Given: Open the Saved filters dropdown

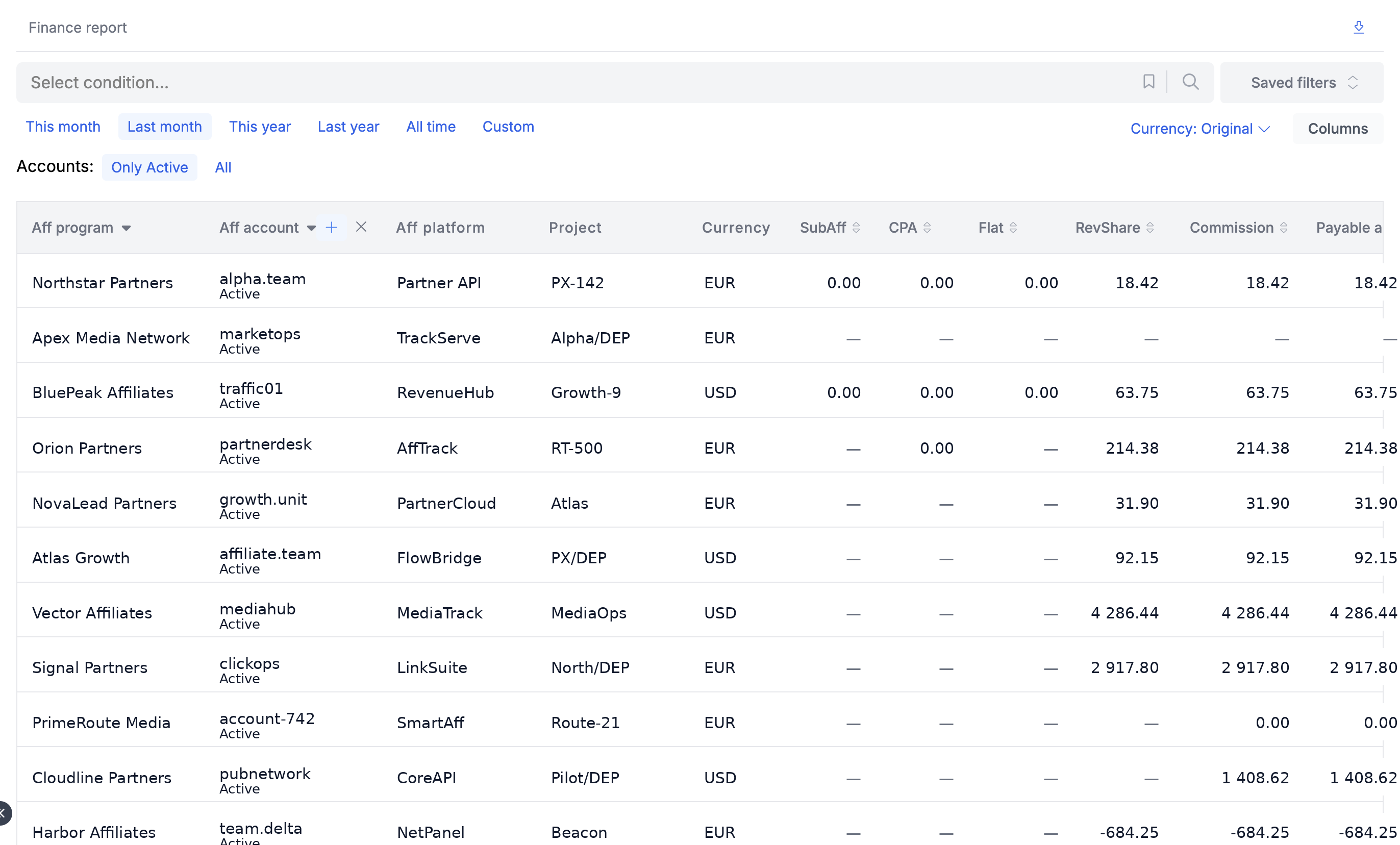Looking at the screenshot, I should [1302, 82].
